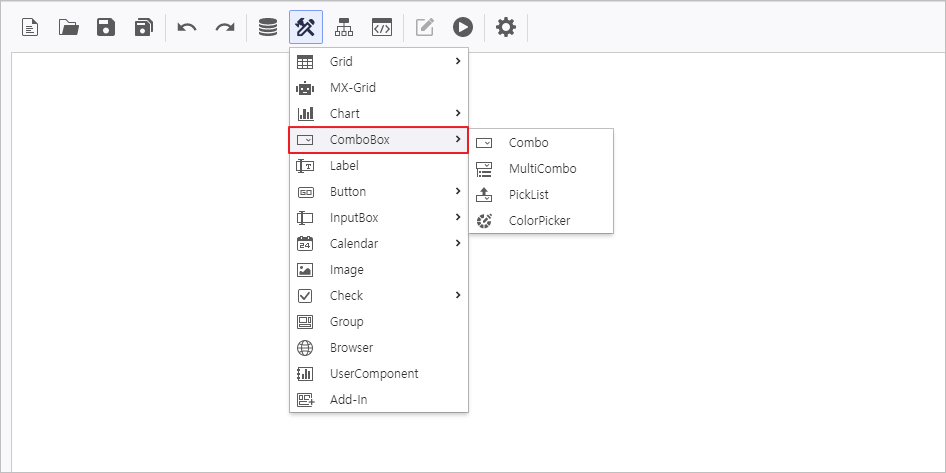The width and height of the screenshot is (946, 473).
Task: Select ColorPicker component from submenu
Action: (x=539, y=221)
